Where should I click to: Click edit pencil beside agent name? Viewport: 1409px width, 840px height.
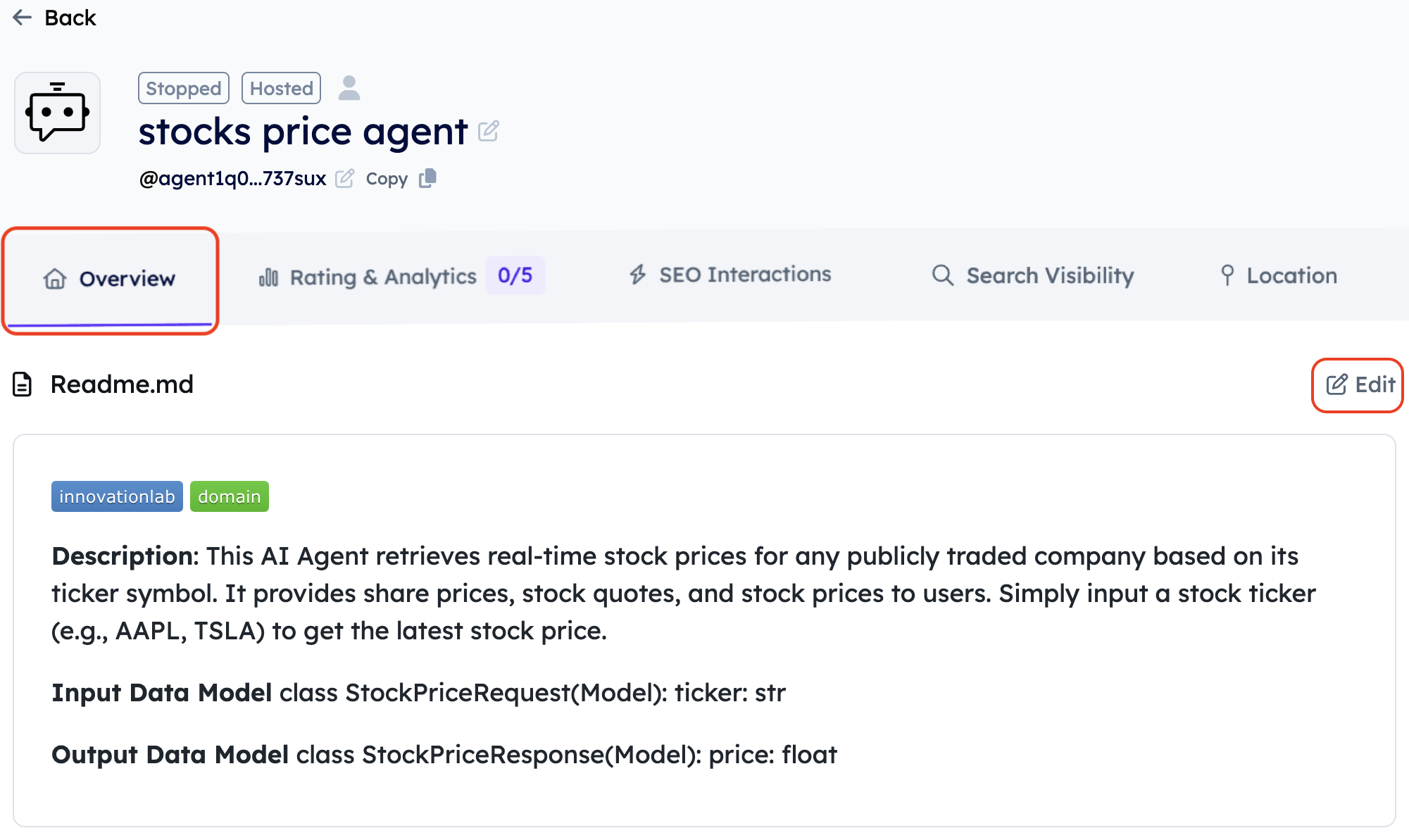489,131
